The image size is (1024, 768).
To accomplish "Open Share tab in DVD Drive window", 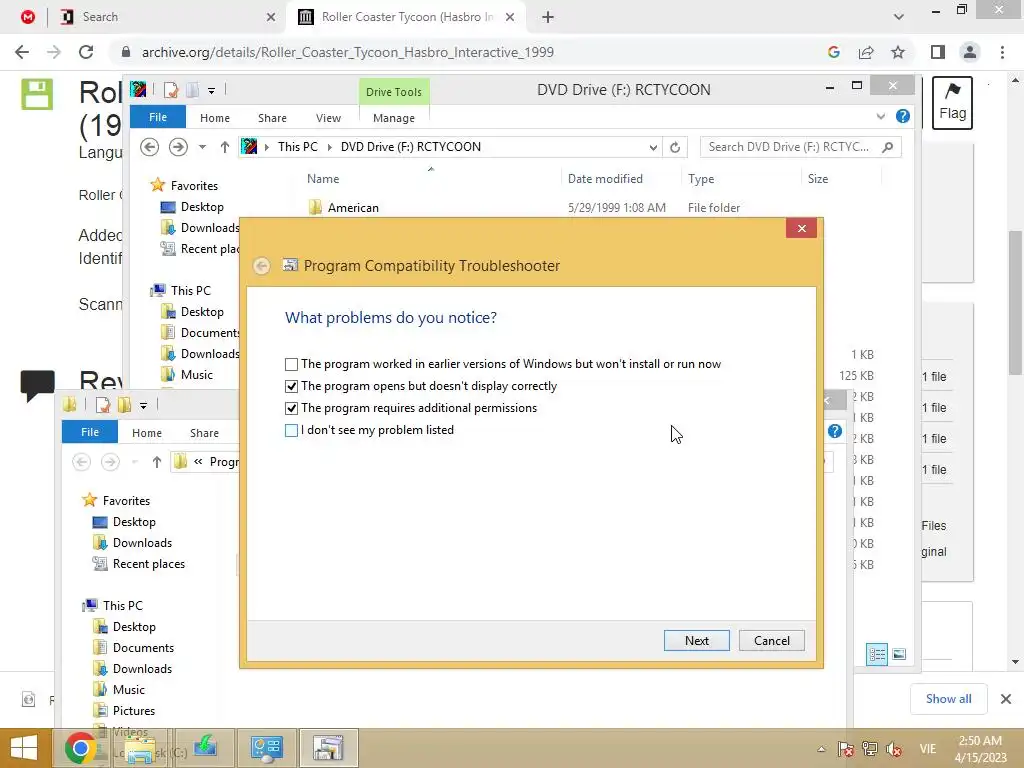I will 272,118.
